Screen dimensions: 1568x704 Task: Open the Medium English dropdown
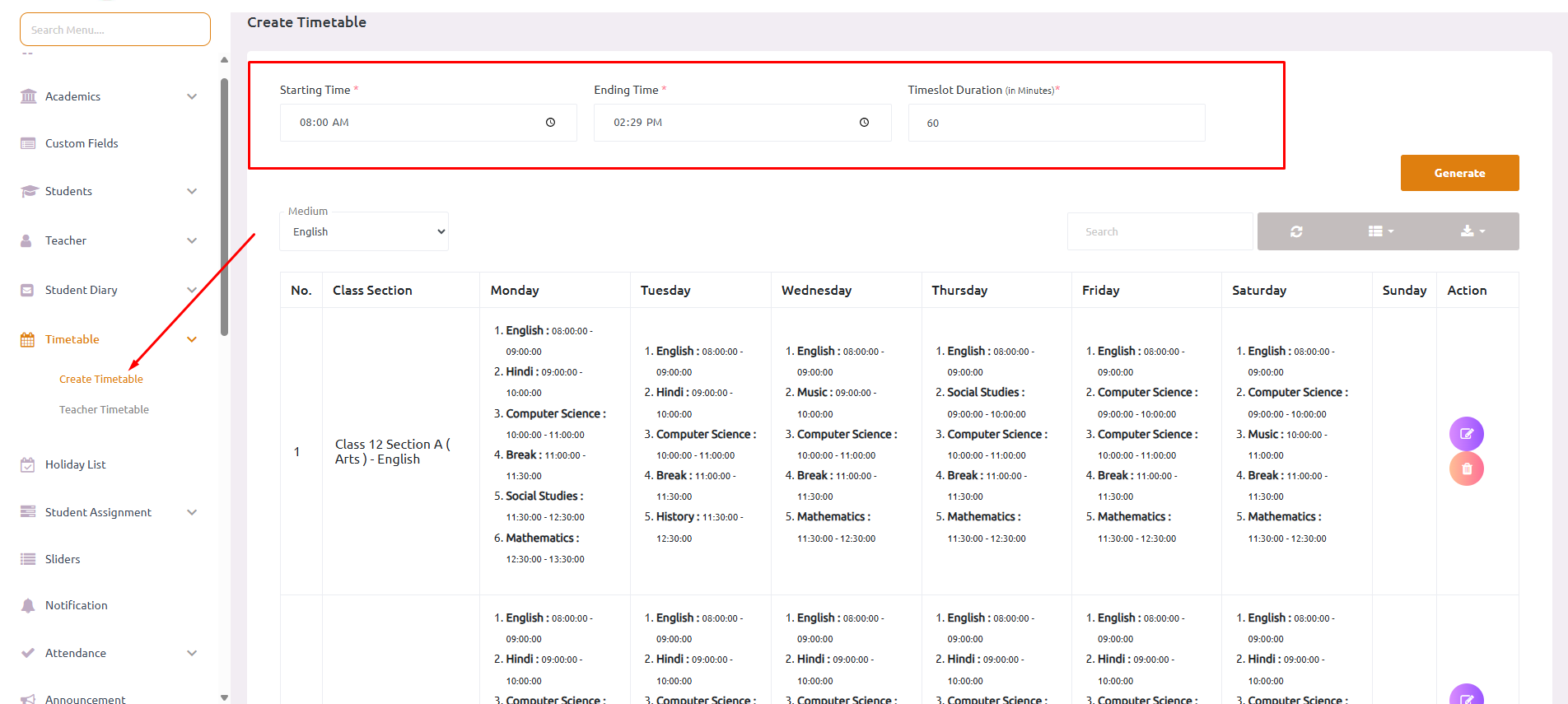(x=364, y=232)
